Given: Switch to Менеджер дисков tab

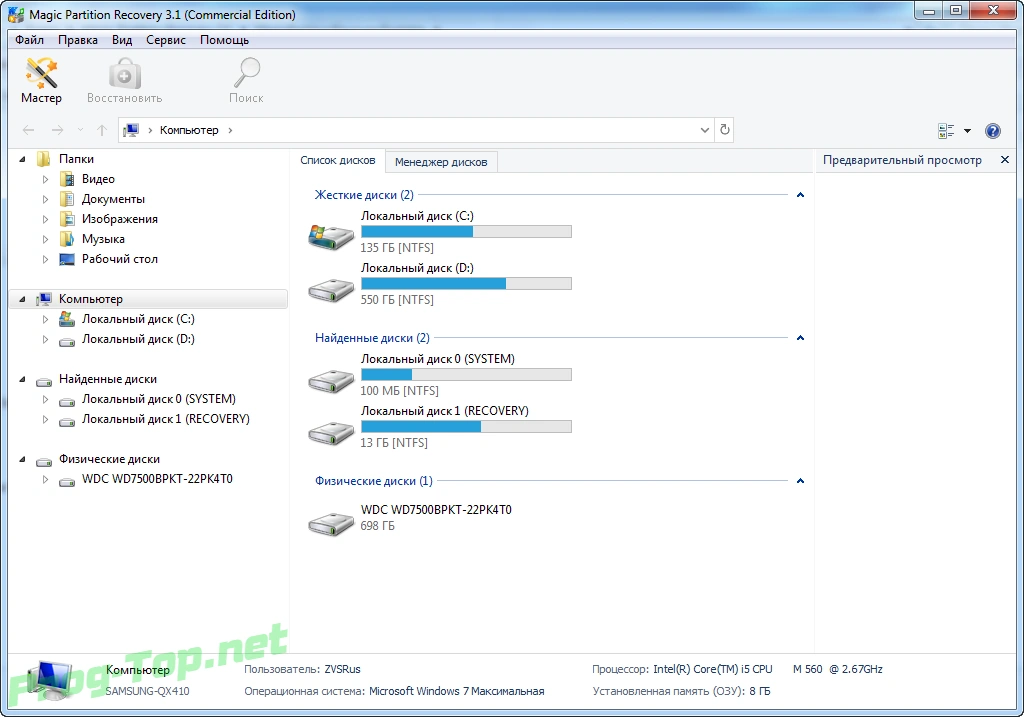Looking at the screenshot, I should [441, 162].
